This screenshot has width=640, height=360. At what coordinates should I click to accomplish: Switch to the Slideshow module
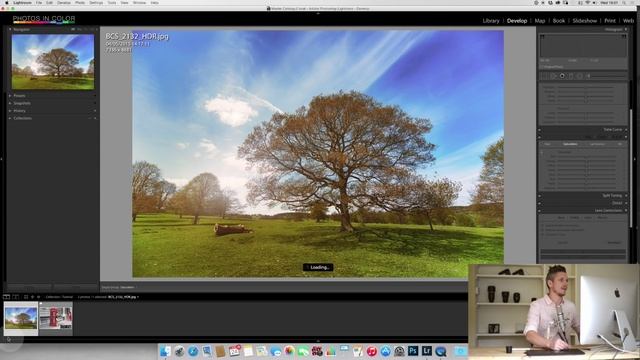(x=584, y=20)
